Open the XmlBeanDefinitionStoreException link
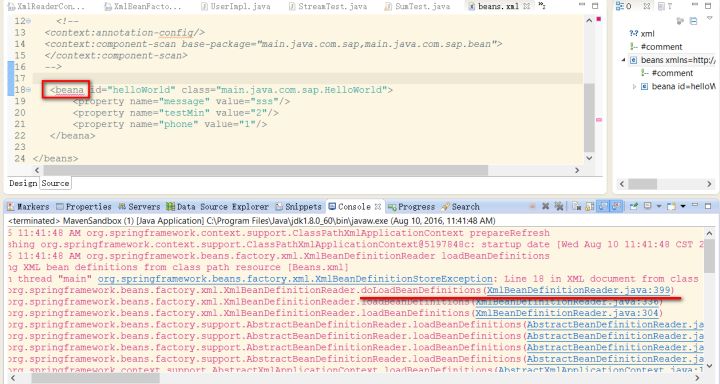Screen dimensions: 720x384 pos(295,279)
